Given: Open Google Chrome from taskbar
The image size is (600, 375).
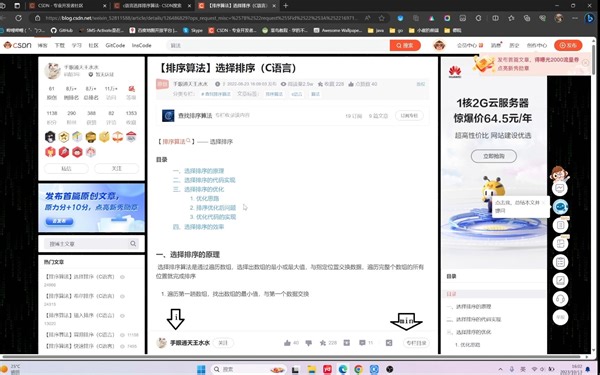Looking at the screenshot, I should [x=359, y=369].
